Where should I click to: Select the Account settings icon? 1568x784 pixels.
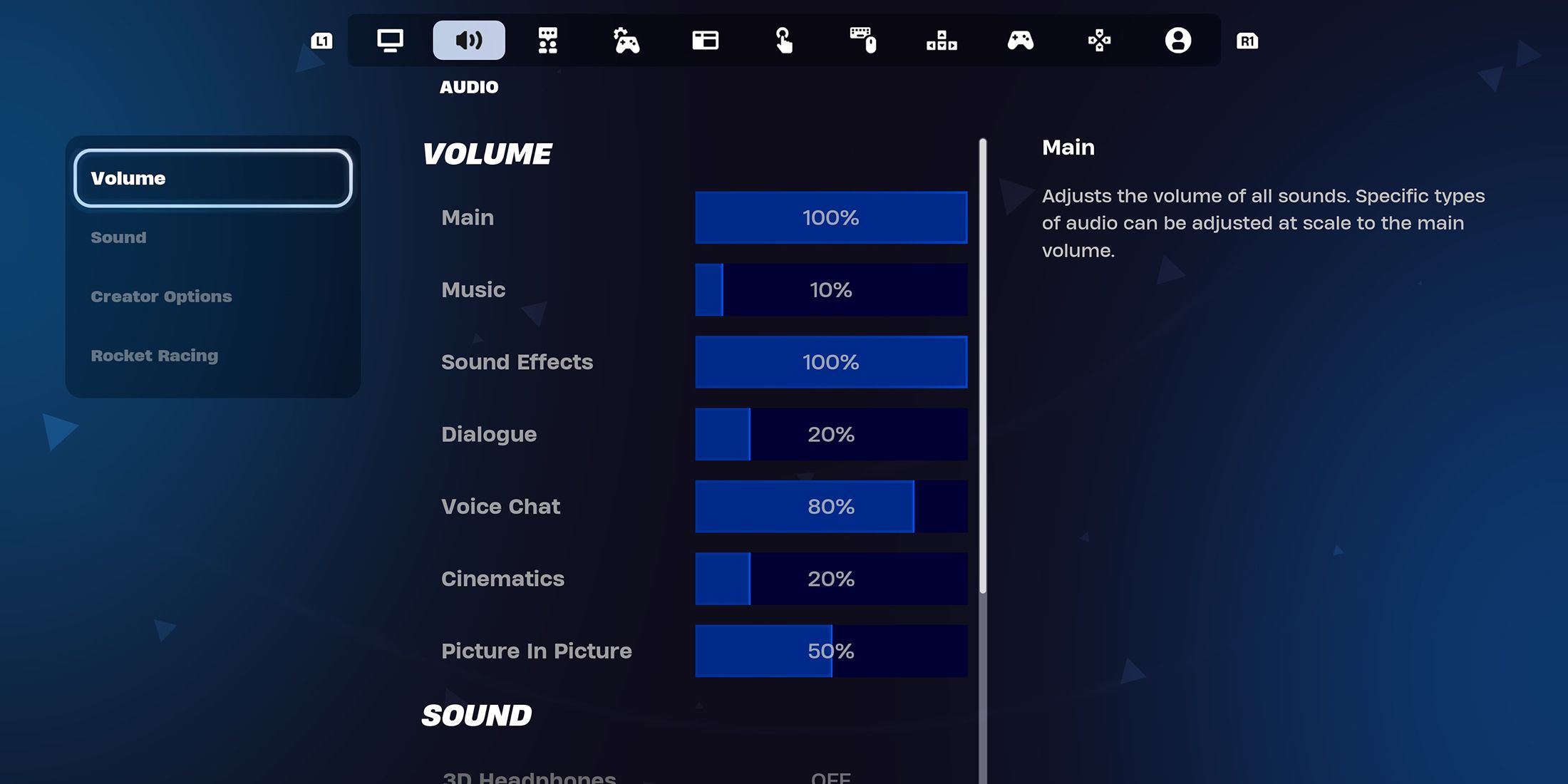(1177, 41)
